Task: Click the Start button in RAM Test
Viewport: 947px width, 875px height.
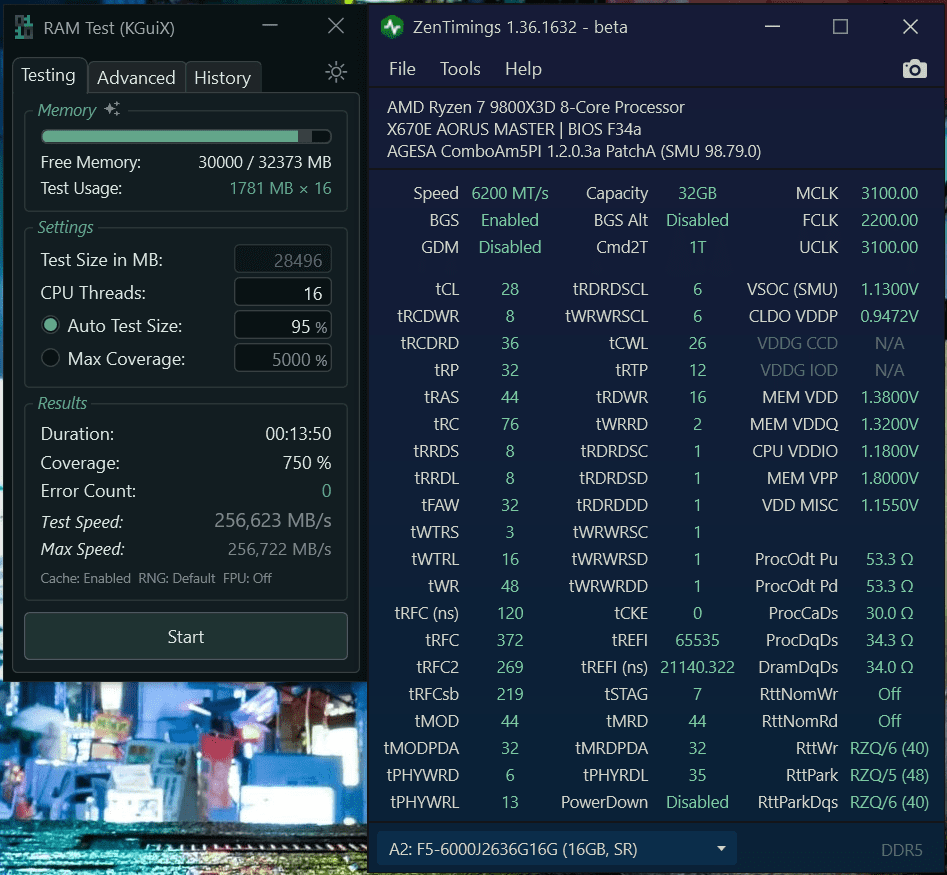Action: (186, 636)
